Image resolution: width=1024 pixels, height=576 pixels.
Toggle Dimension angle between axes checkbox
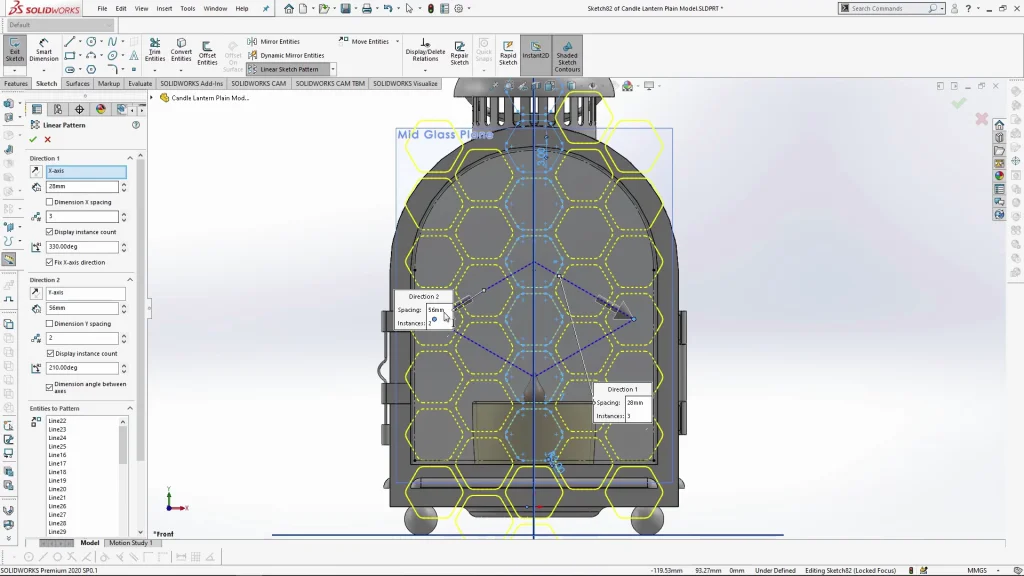50,385
